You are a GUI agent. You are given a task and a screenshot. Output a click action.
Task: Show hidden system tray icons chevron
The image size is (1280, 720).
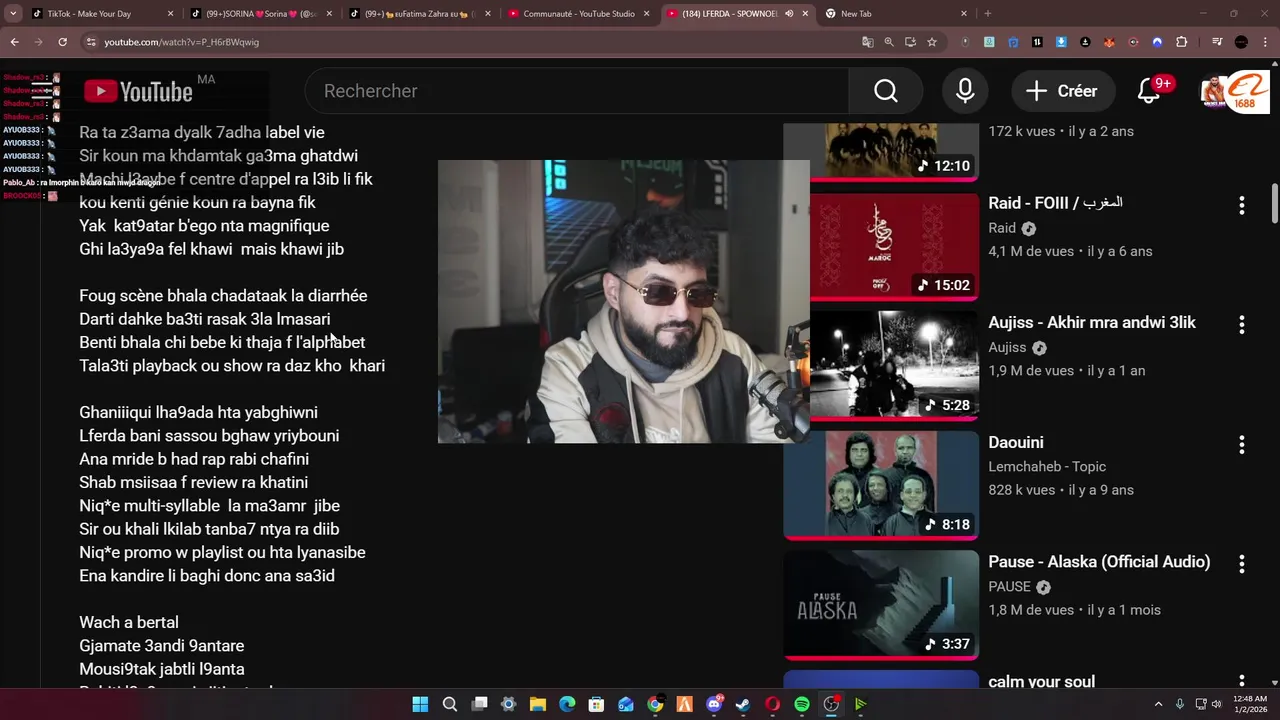1158,704
